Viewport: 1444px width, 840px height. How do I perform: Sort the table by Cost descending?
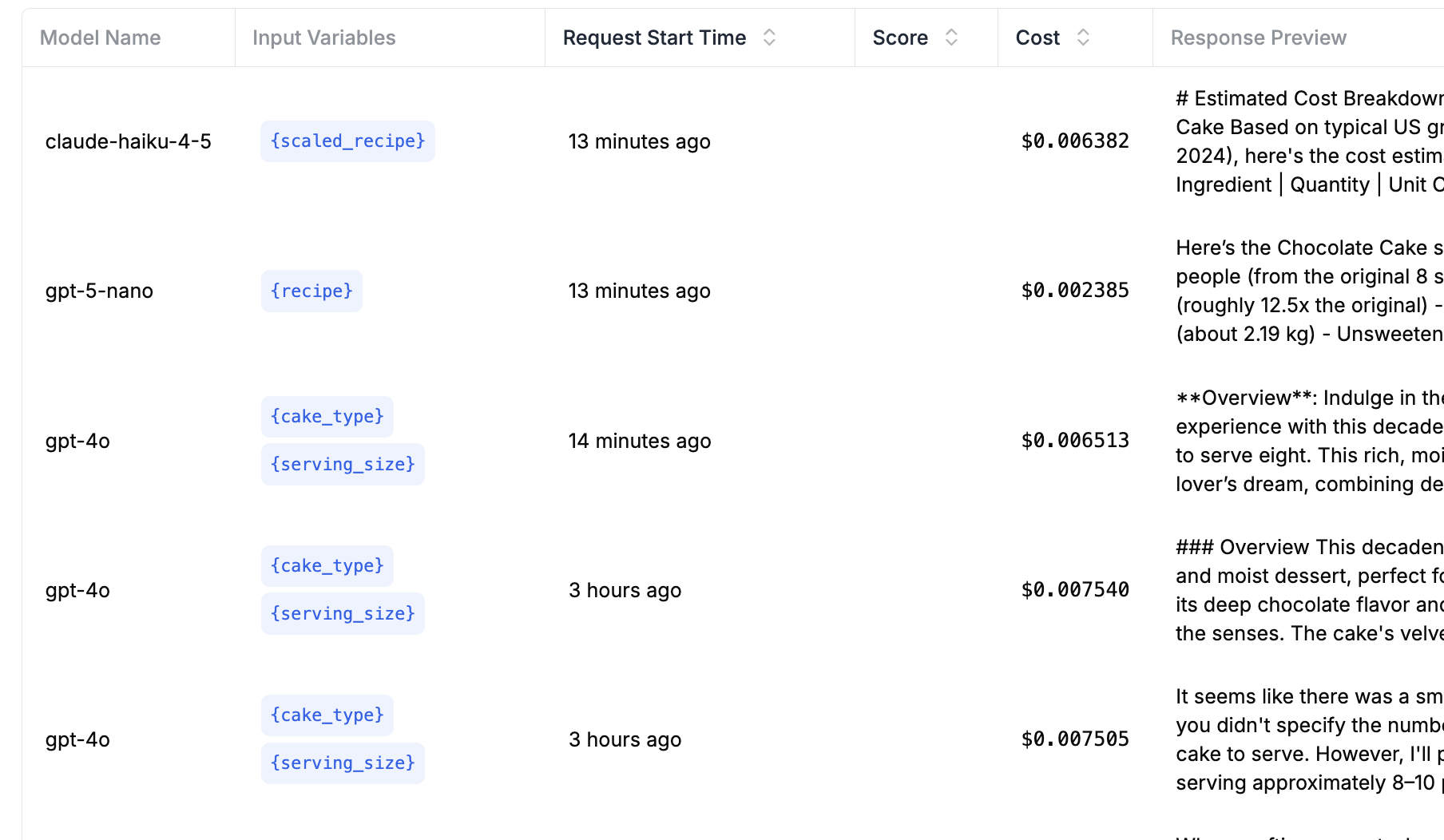(x=1083, y=42)
